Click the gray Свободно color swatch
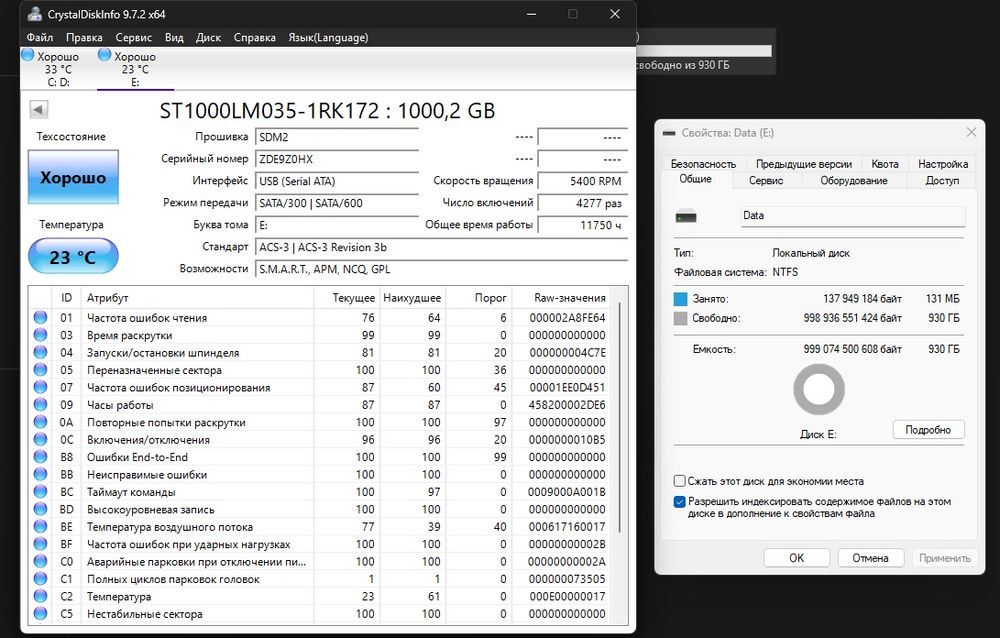The image size is (1000, 638). tap(680, 318)
